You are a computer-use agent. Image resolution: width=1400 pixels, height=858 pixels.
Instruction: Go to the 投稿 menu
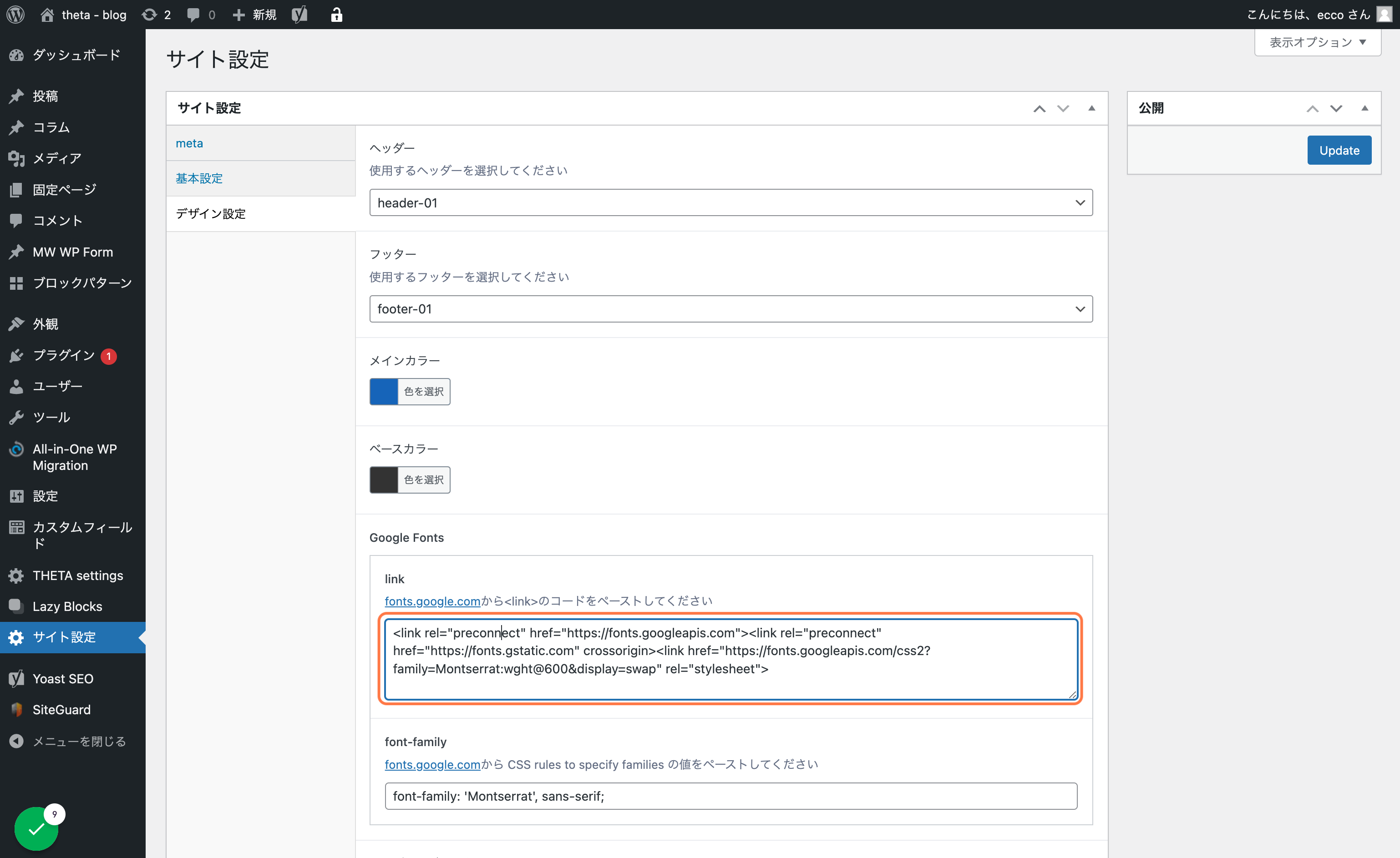pyautogui.click(x=73, y=96)
